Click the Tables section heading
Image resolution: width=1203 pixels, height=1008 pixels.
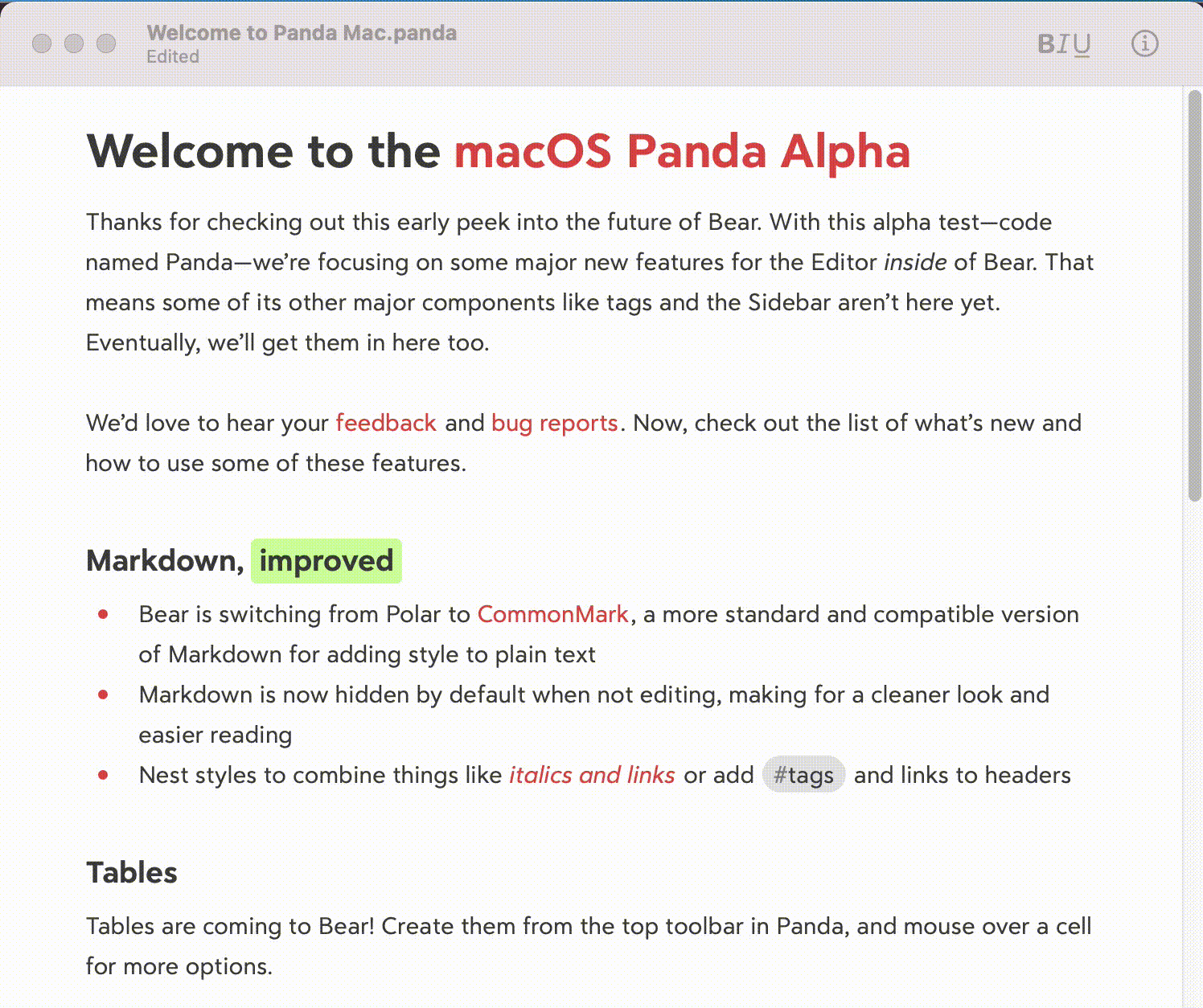tap(132, 872)
